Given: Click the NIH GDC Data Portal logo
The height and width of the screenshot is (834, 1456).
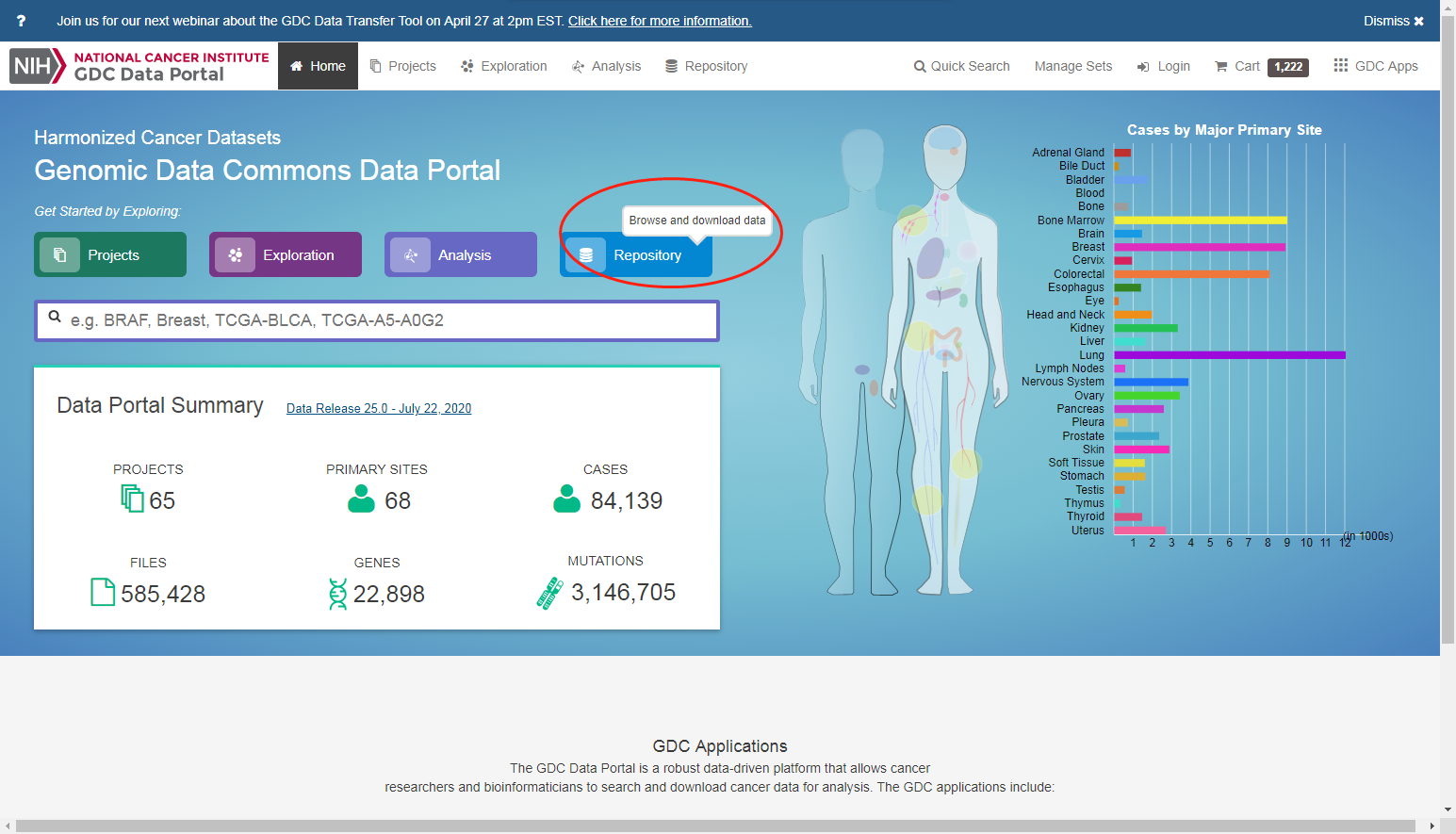Looking at the screenshot, I should click(139, 66).
